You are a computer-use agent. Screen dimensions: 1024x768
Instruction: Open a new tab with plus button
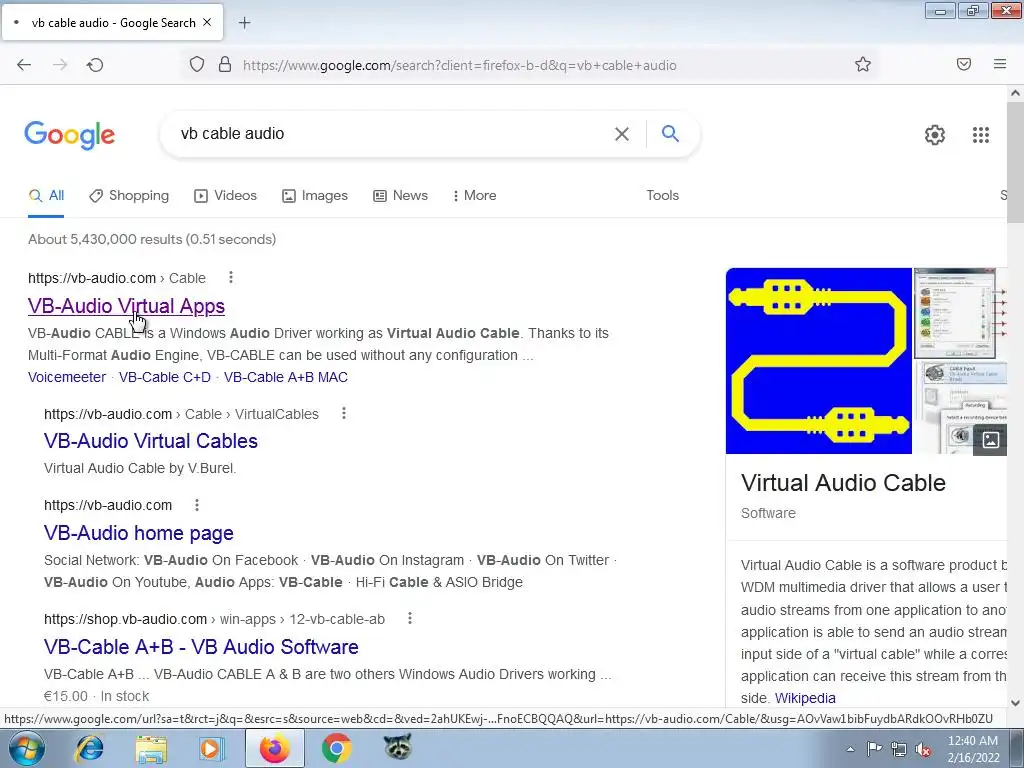[244, 23]
